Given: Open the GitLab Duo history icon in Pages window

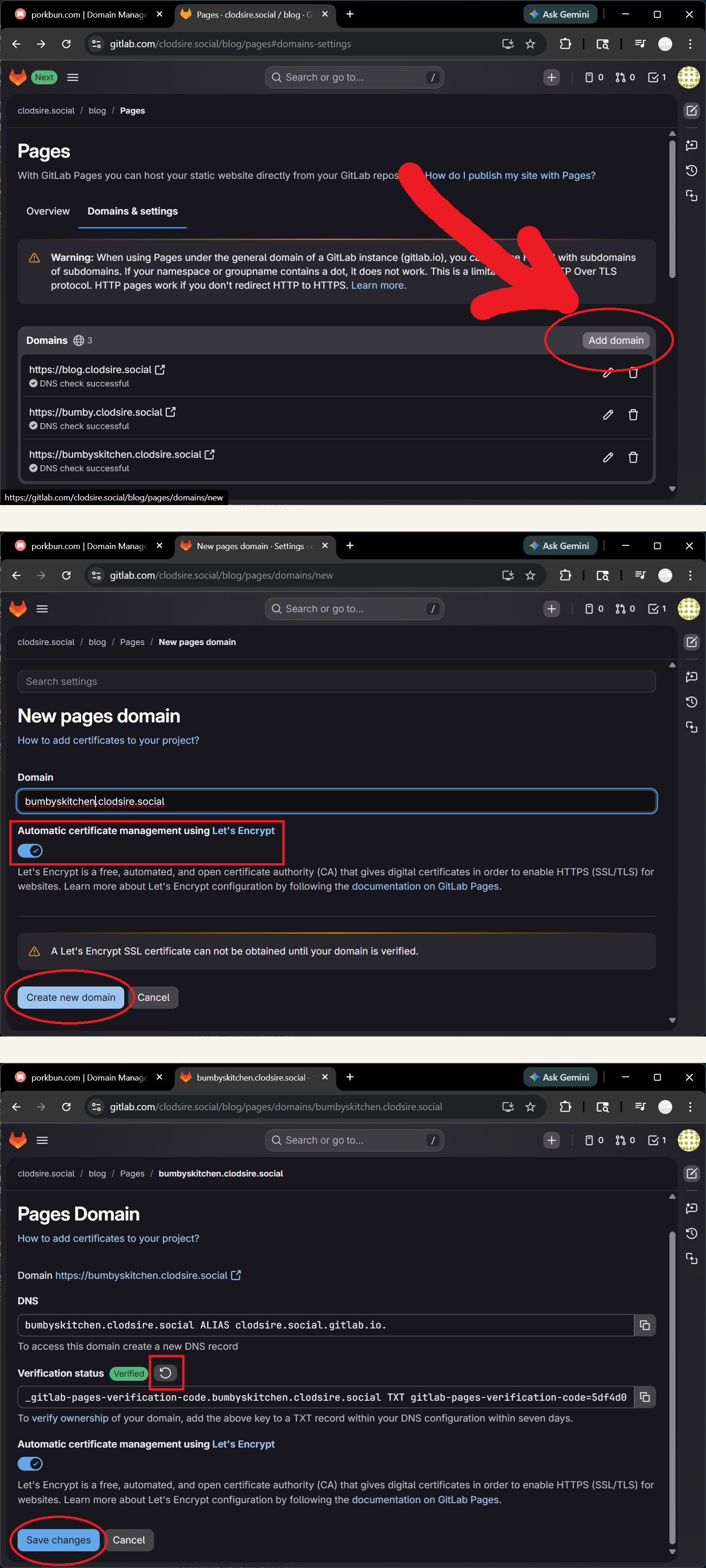Looking at the screenshot, I should click(x=691, y=171).
